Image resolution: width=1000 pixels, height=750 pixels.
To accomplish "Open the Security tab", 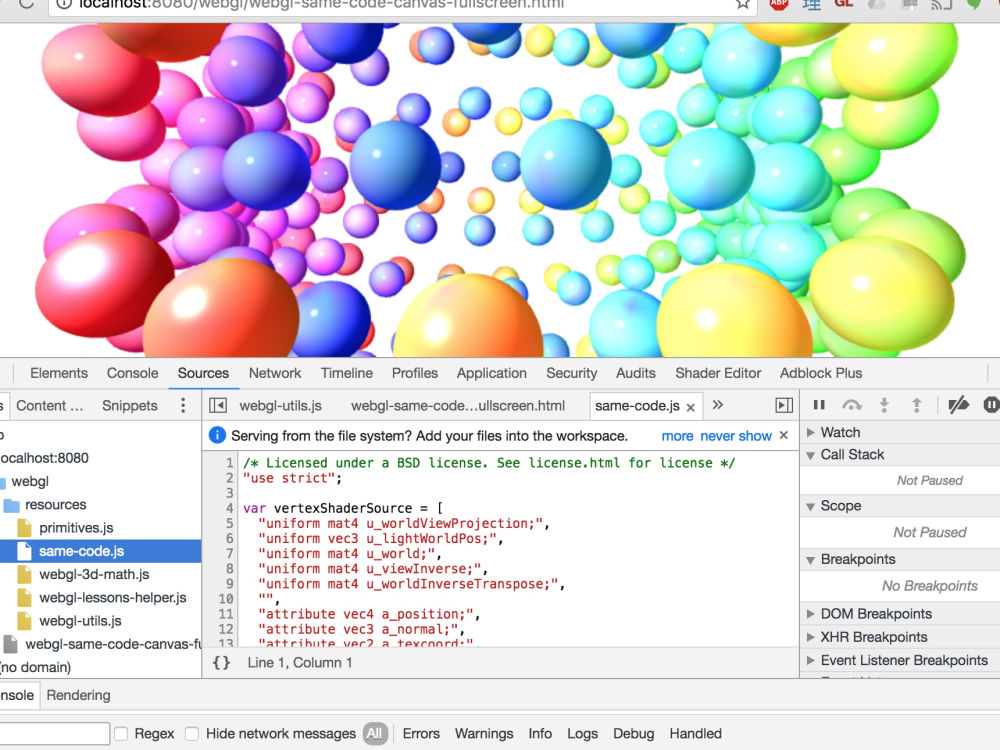I will coord(571,373).
